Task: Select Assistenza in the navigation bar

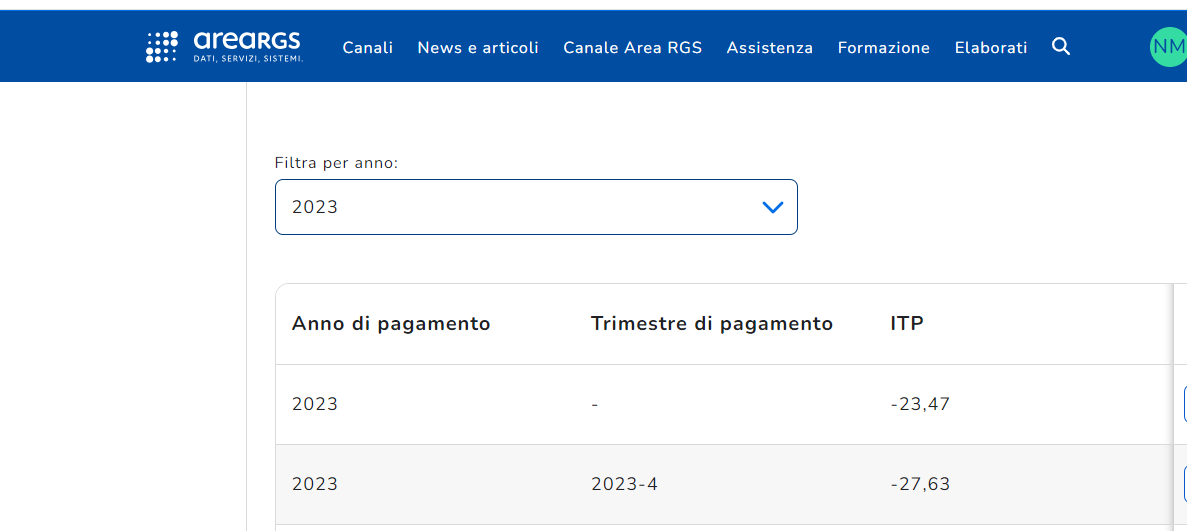Action: tap(769, 48)
